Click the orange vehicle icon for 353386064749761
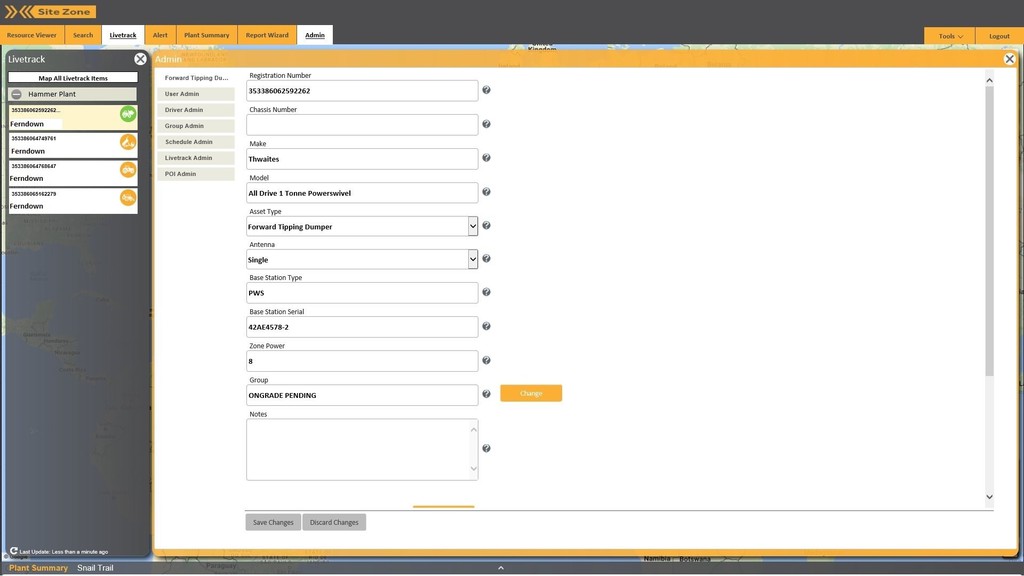 pos(128,142)
